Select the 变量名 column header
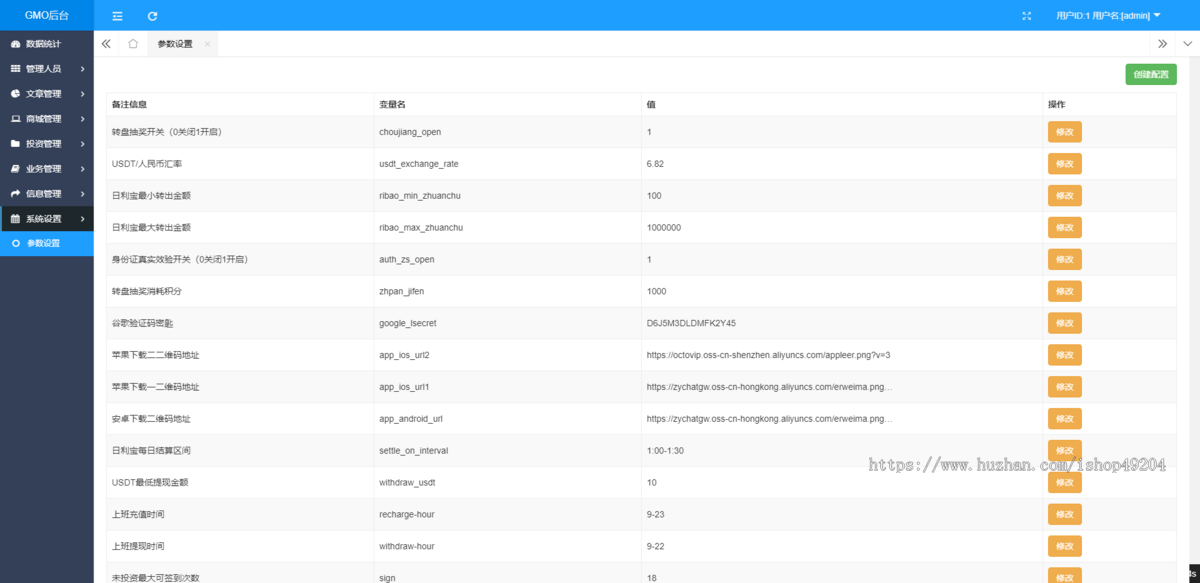 click(507, 104)
